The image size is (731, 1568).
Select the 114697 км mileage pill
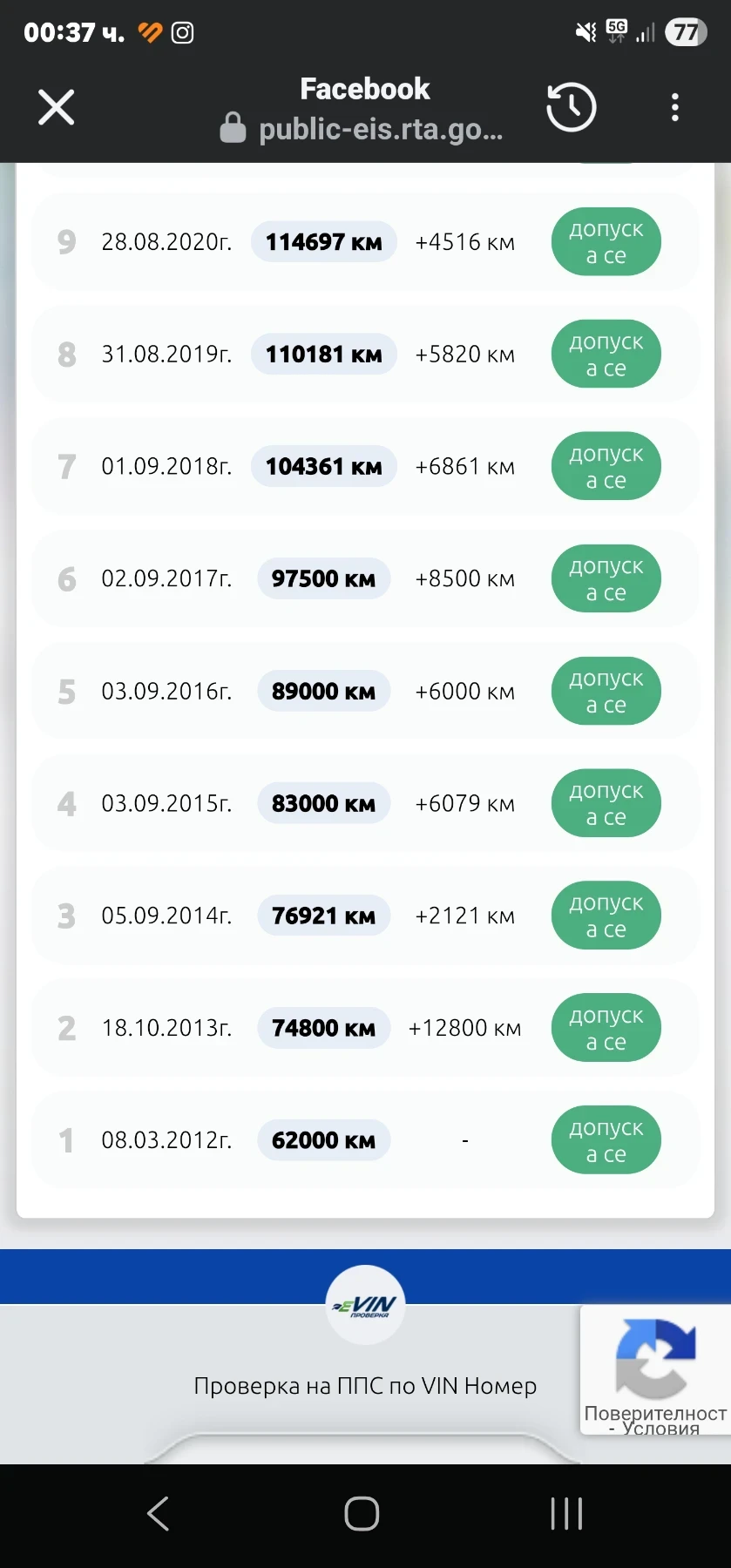(x=323, y=242)
